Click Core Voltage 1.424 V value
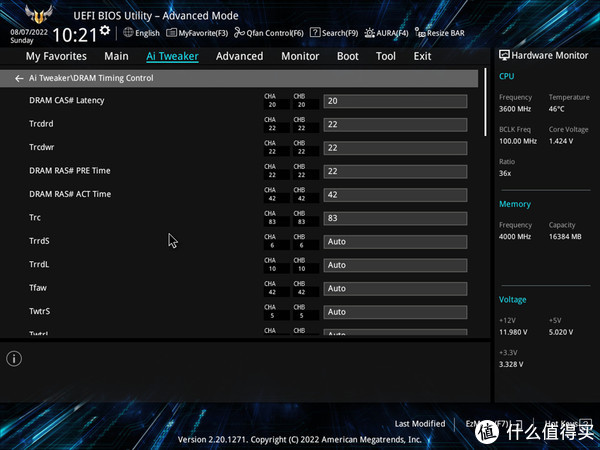This screenshot has height=450, width=600. [561, 141]
